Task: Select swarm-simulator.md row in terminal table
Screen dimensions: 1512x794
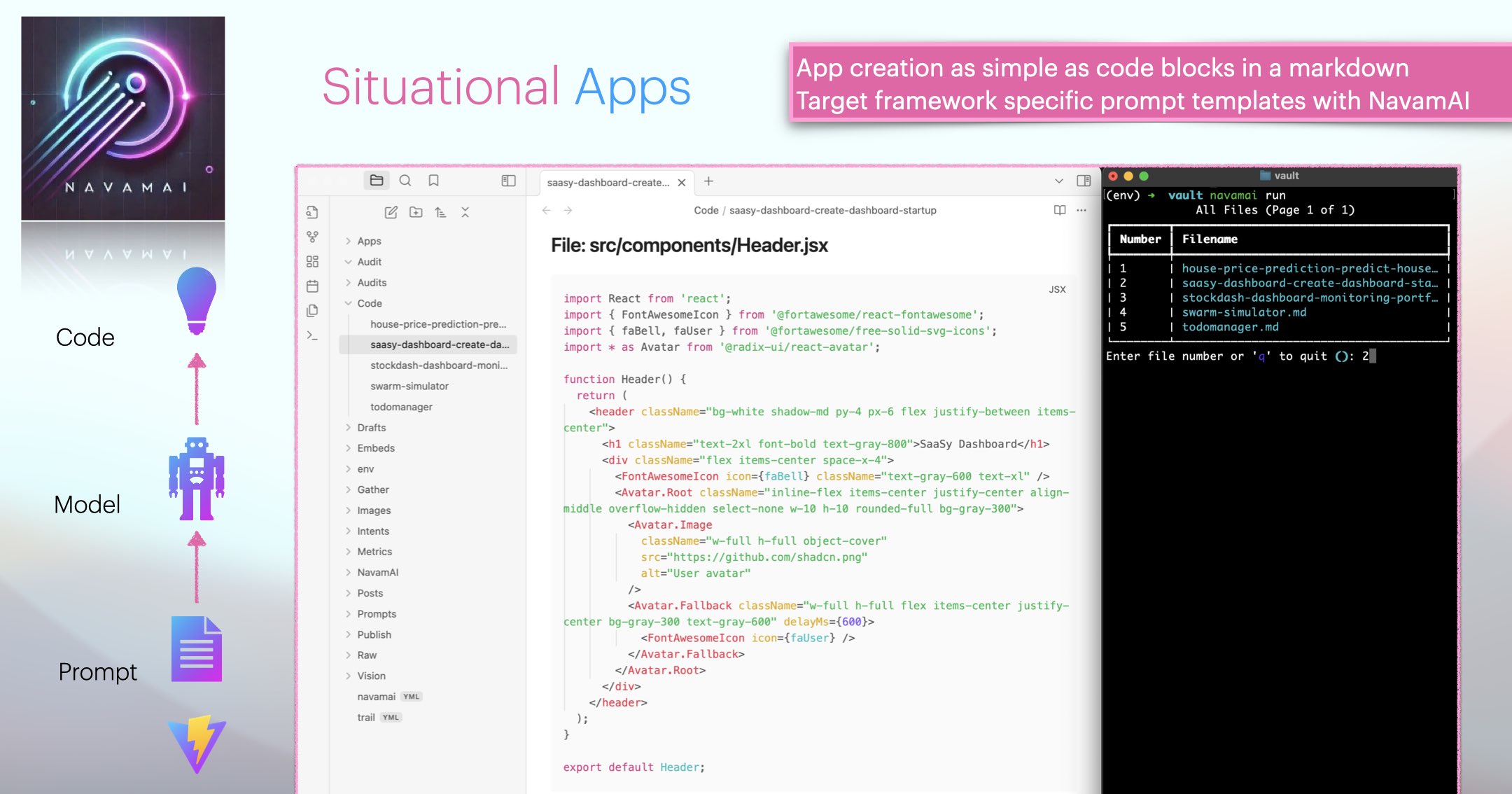Action: point(1278,312)
